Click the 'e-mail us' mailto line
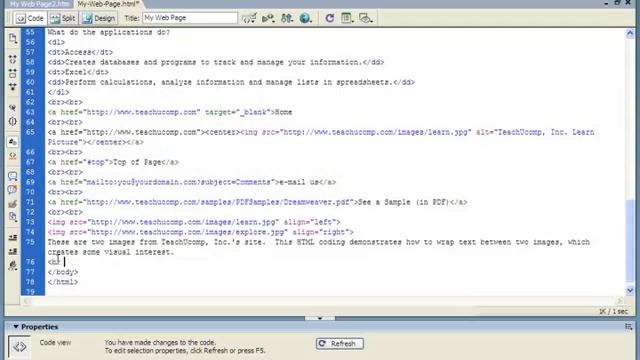This screenshot has width=640, height=360. tap(191, 182)
